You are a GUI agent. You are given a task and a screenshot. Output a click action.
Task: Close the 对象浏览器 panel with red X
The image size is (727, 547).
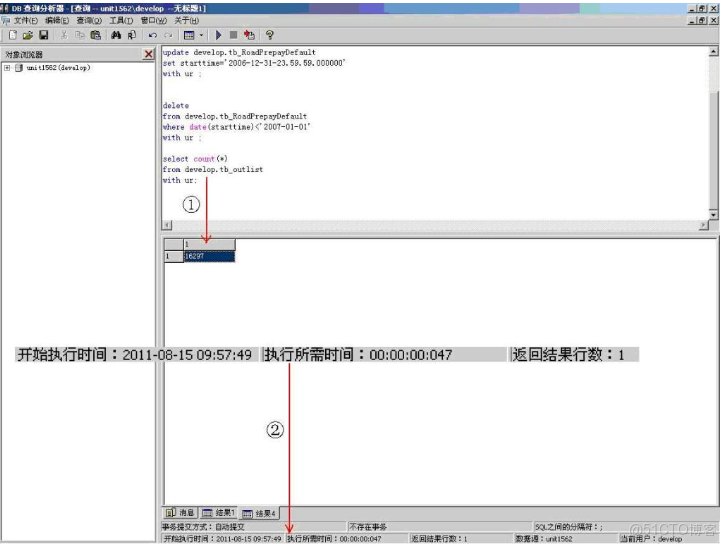148,54
